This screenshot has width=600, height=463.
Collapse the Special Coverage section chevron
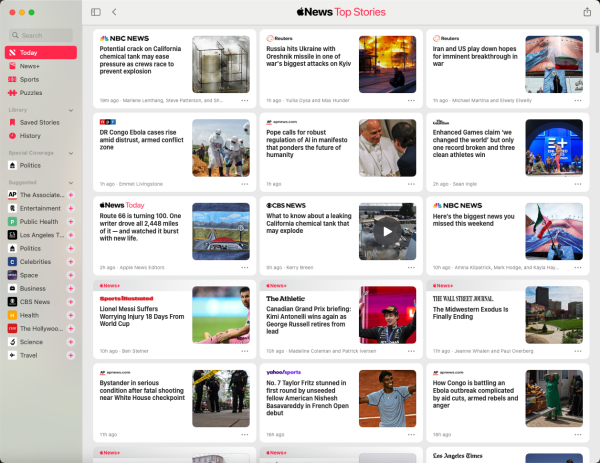[x=71, y=153]
